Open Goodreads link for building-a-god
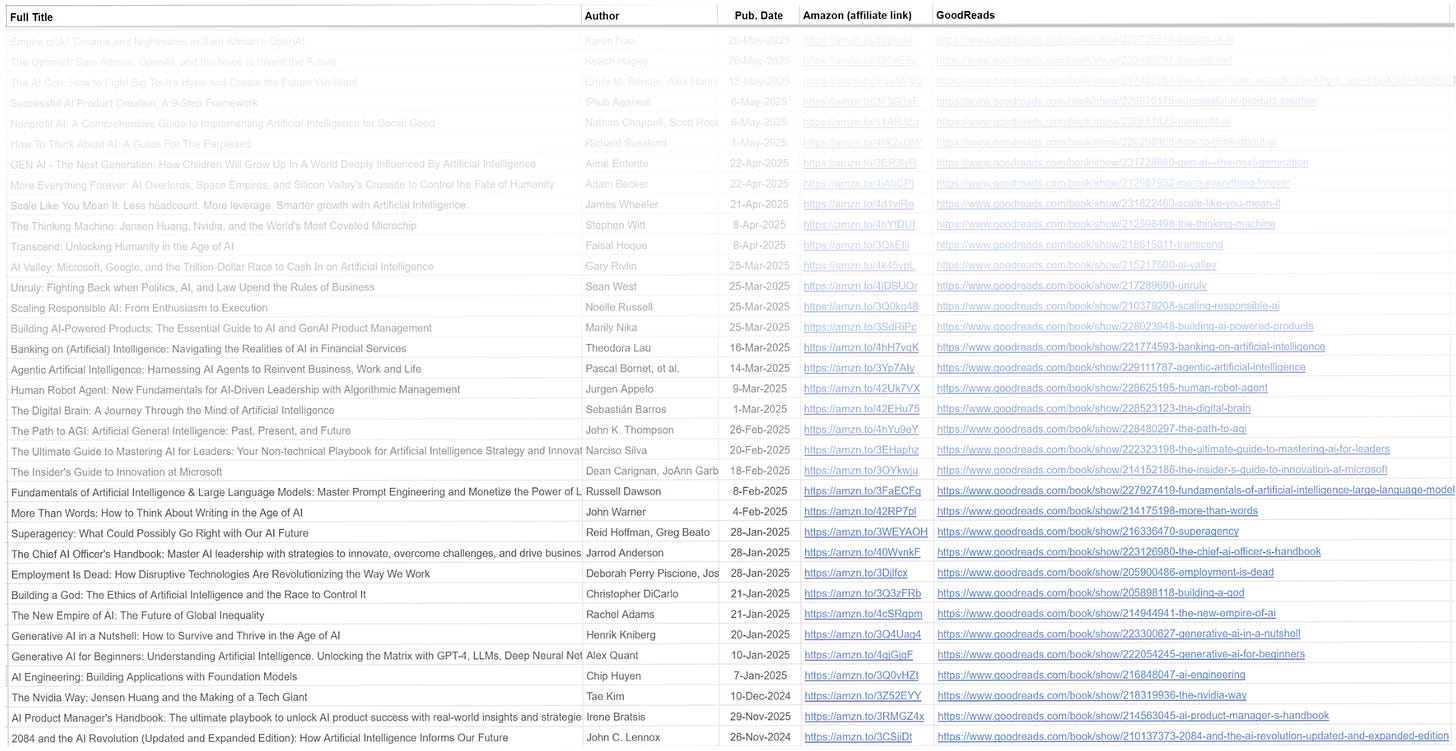 tap(1091, 593)
